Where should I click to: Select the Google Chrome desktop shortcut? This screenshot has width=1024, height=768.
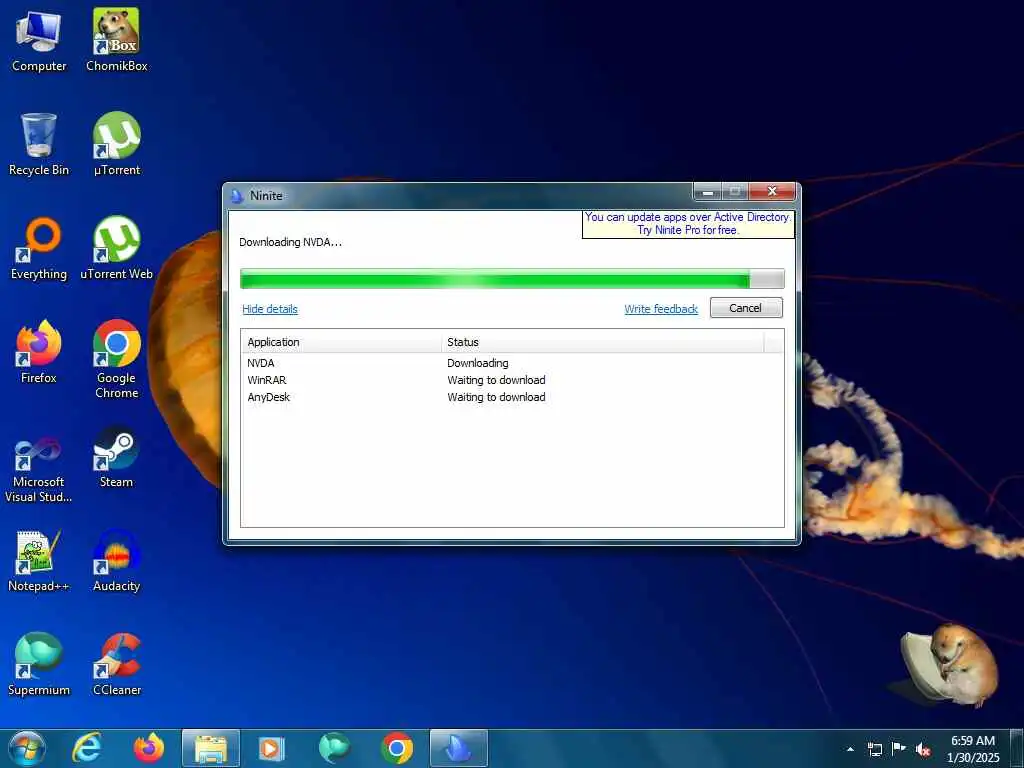(x=116, y=359)
